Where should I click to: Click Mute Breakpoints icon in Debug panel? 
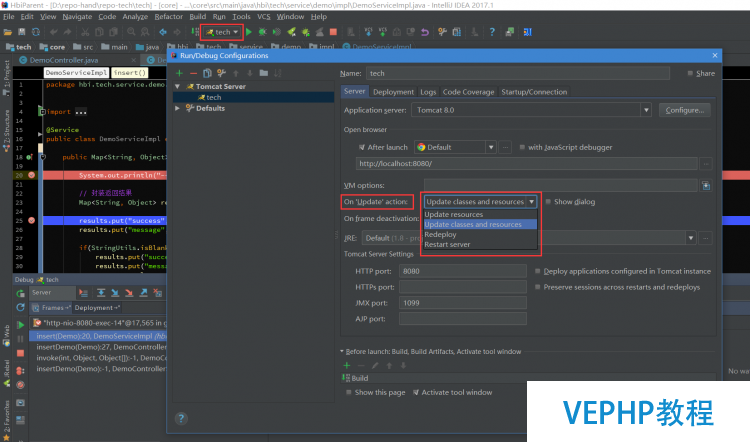point(21,385)
